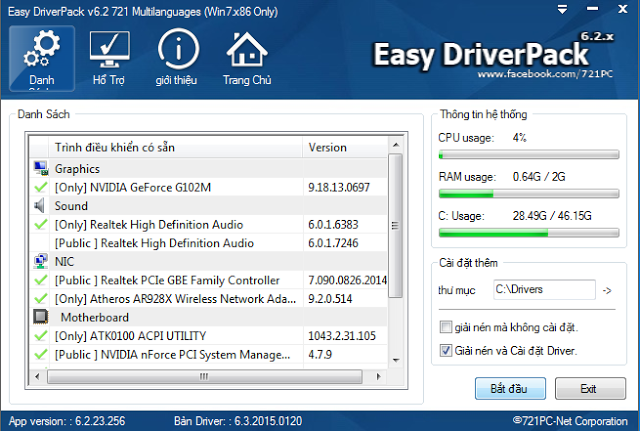Enable giải nén mà không cài đặt checkbox
This screenshot has width=640, height=431.
[x=445, y=327]
